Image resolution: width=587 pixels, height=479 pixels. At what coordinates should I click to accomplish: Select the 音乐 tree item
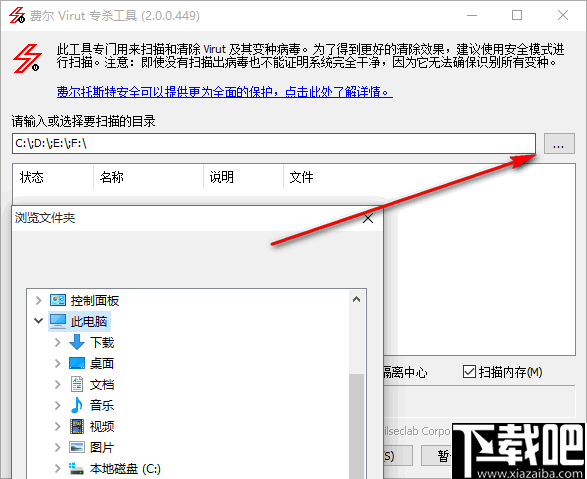pyautogui.click(x=102, y=405)
